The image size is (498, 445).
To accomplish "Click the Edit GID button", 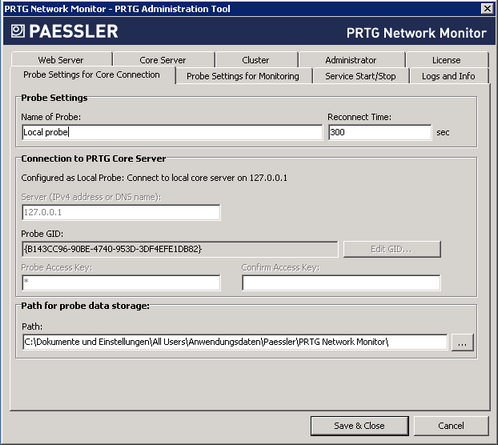I will 392,249.
